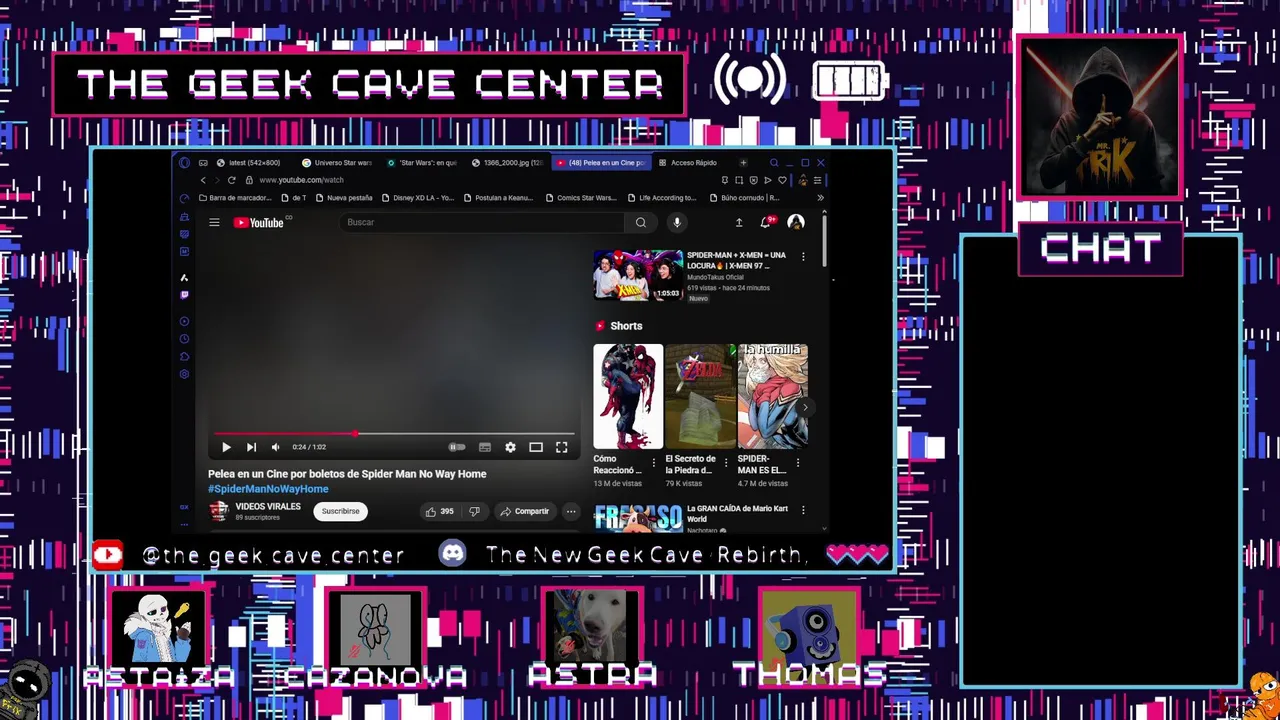The image size is (1280, 720).
Task: Open Opera sidebar player icon
Action: point(184,321)
